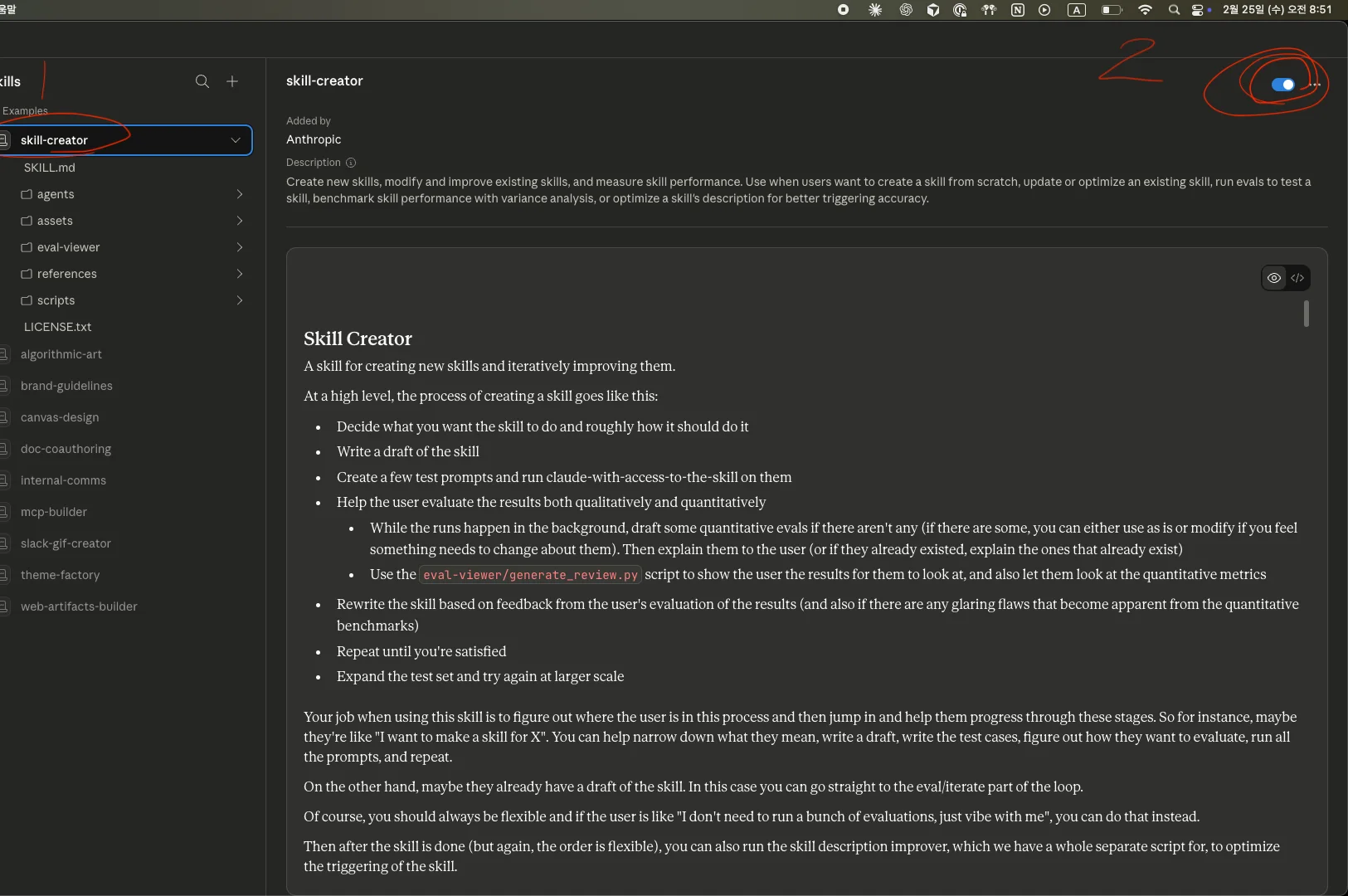Open the three-dot more options menu
The image size is (1348, 896).
click(1315, 85)
